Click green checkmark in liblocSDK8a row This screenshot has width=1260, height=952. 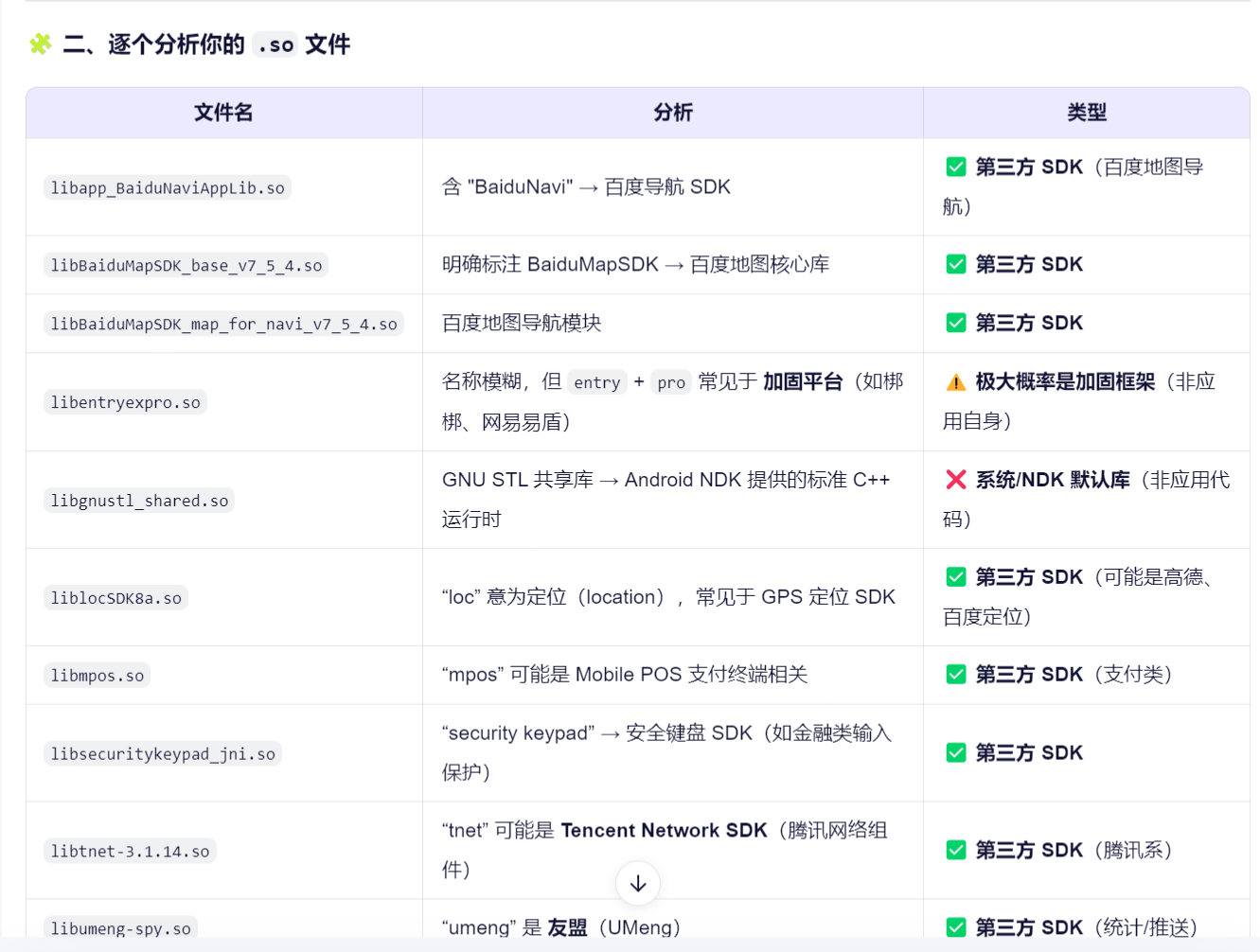(956, 577)
